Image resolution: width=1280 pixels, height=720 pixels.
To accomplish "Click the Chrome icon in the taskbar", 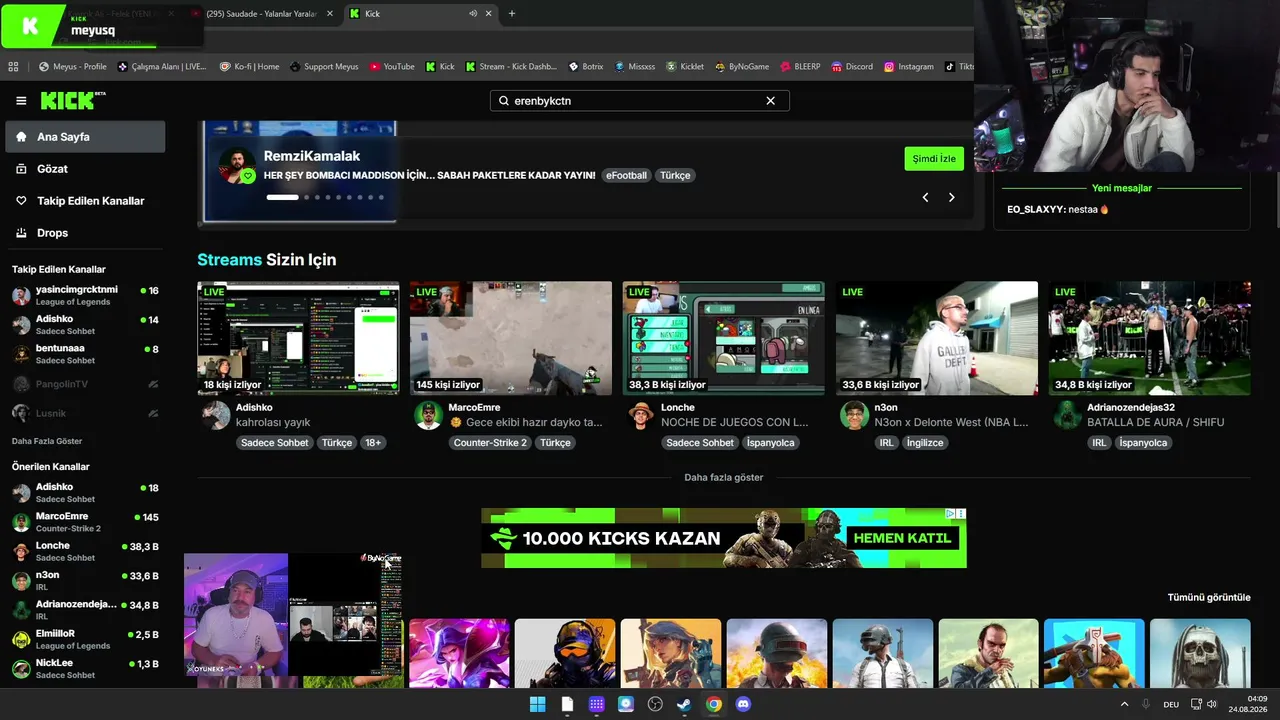I will pos(713,704).
